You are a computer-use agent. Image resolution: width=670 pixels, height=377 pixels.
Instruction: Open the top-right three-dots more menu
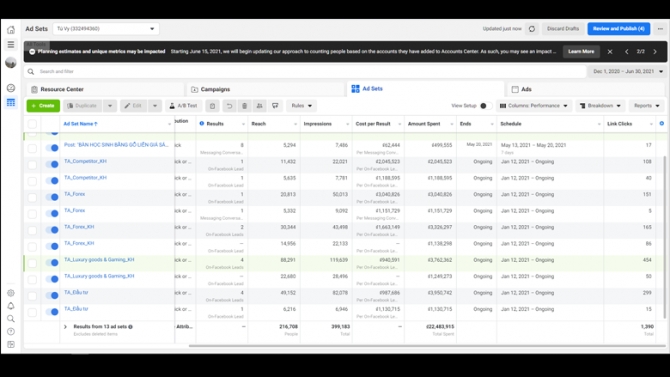pyautogui.click(x=660, y=29)
